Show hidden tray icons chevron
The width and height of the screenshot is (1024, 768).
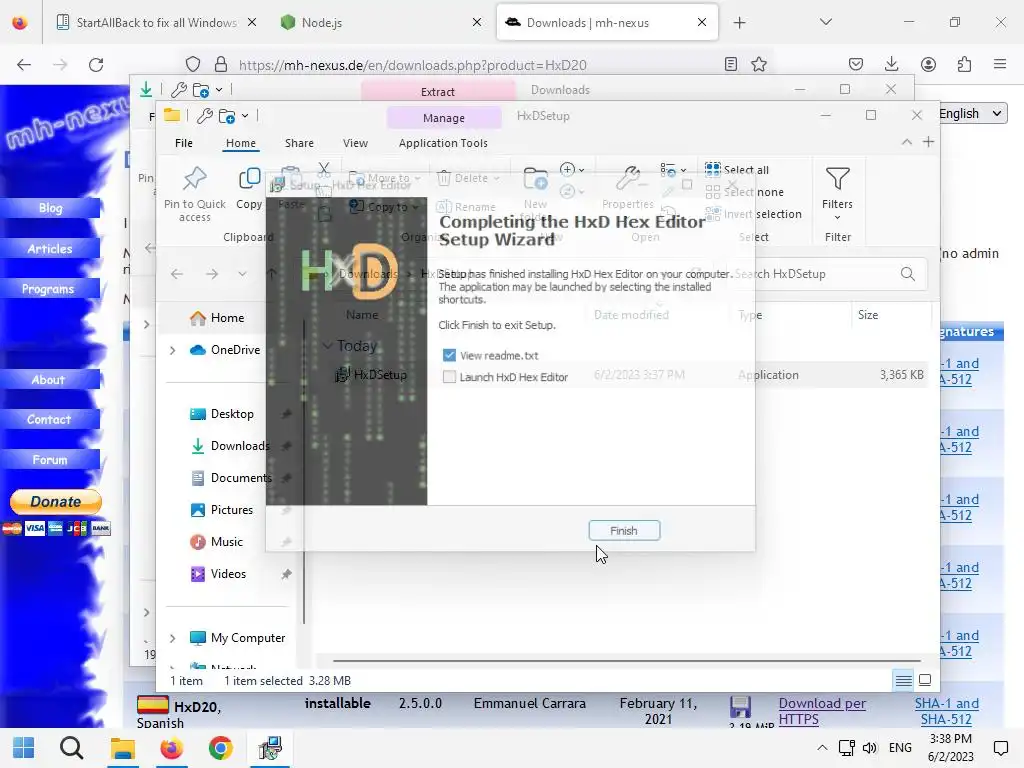pos(822,748)
